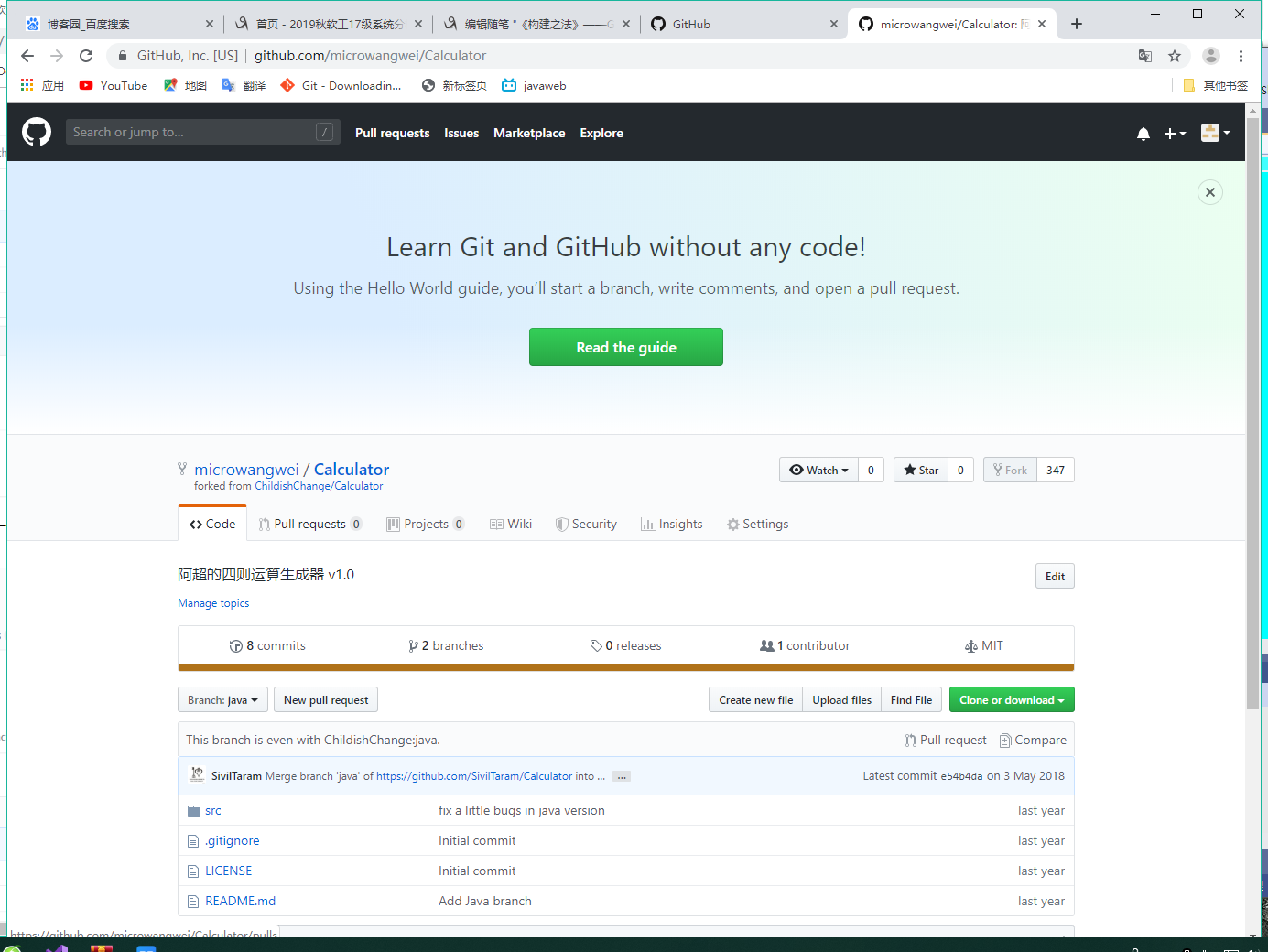Screen dimensions: 1268x952
Task: View the 2 branches
Action: [x=446, y=645]
